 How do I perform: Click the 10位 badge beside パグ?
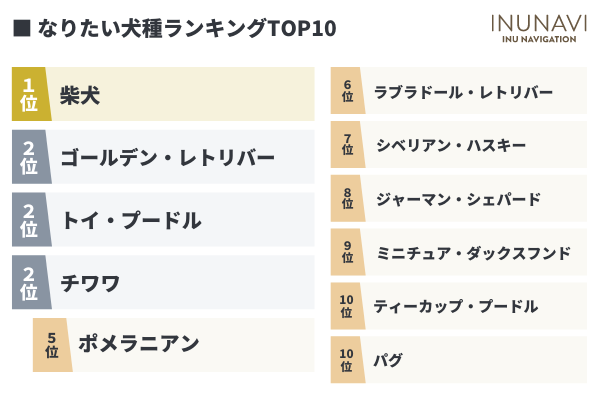[x=347, y=359]
